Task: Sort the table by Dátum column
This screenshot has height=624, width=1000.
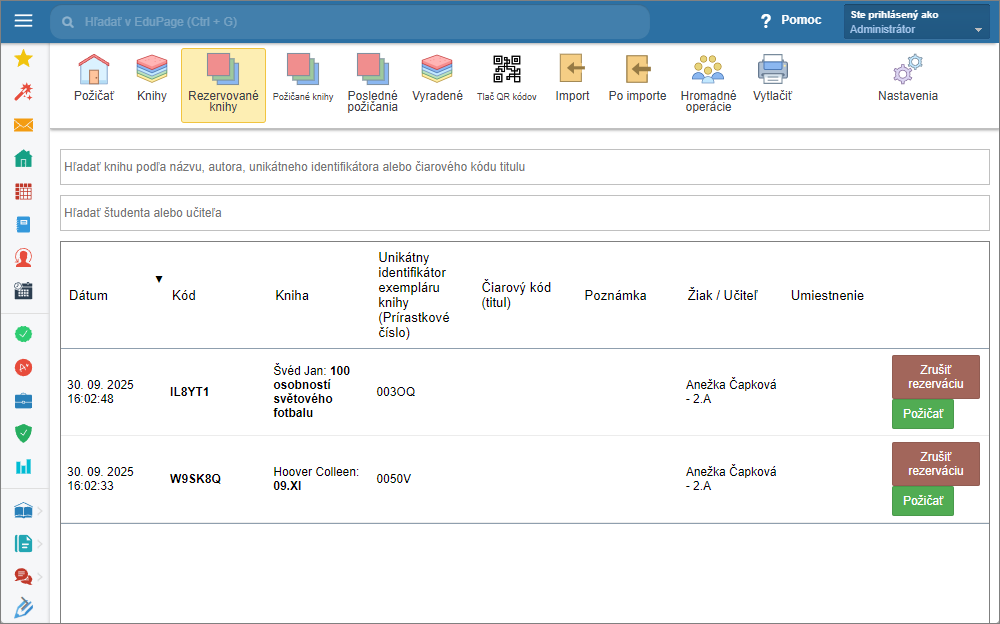Action: coord(88,295)
